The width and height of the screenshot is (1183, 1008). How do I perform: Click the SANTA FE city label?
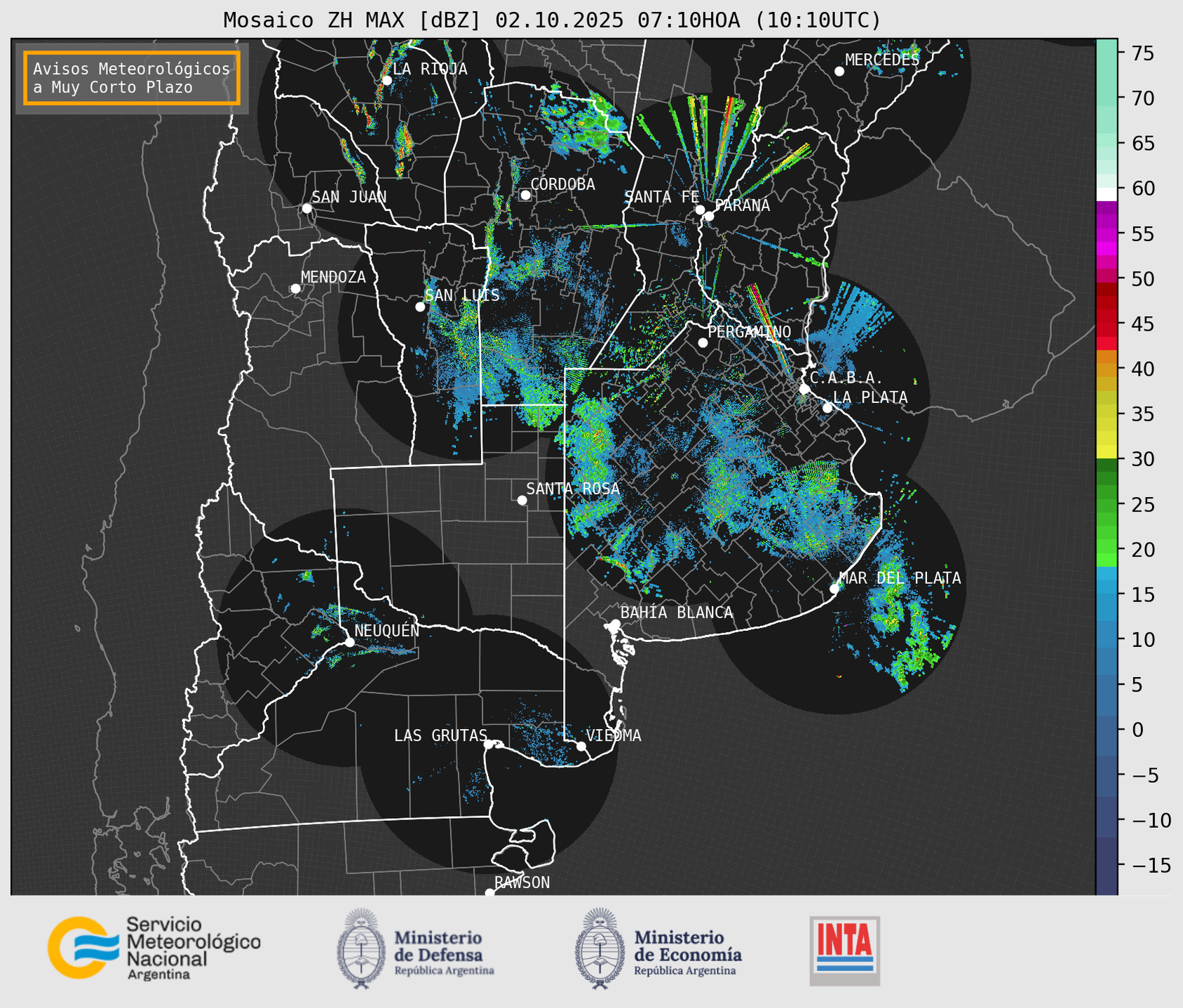(x=662, y=197)
